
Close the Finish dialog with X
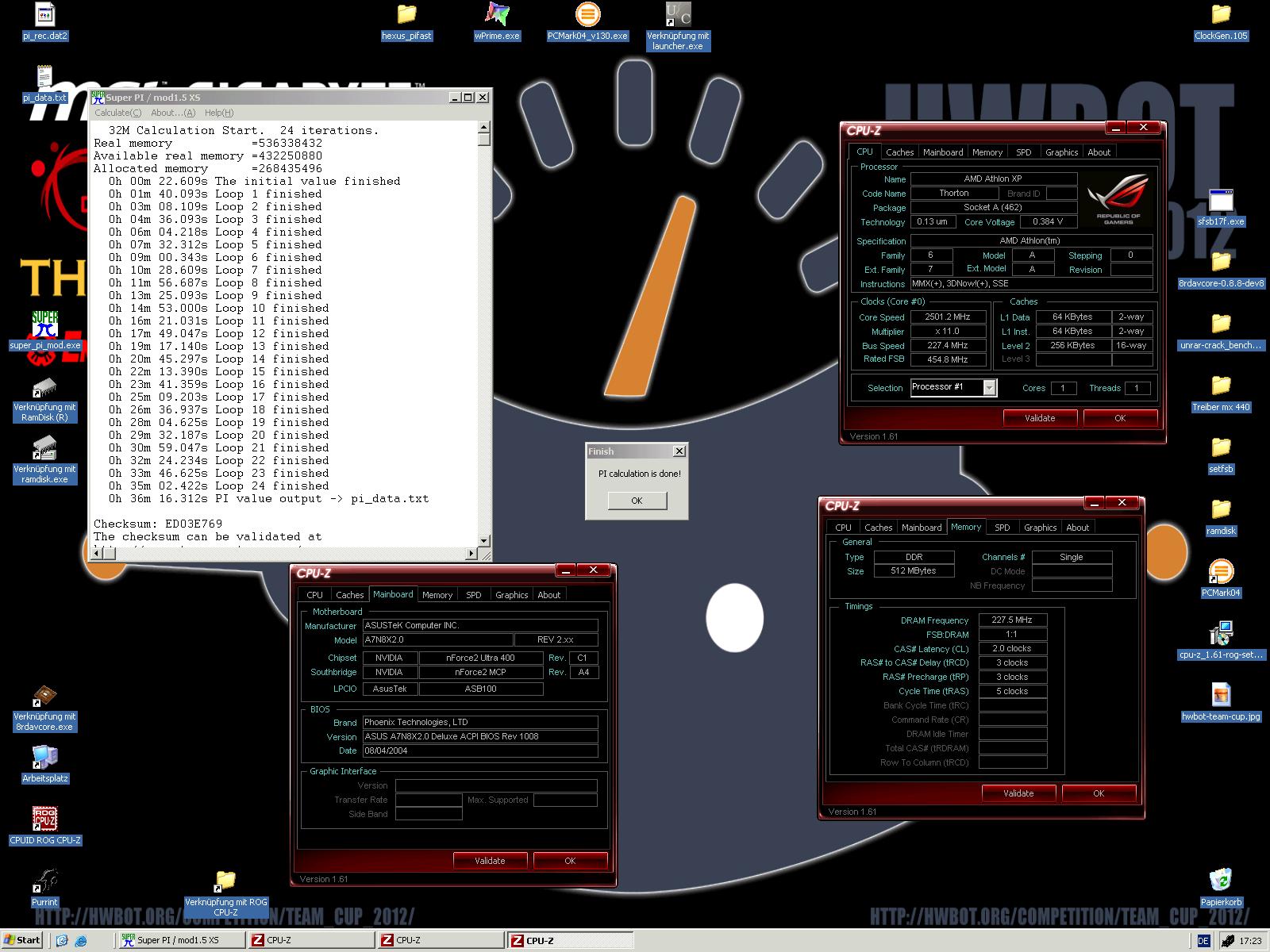point(679,451)
